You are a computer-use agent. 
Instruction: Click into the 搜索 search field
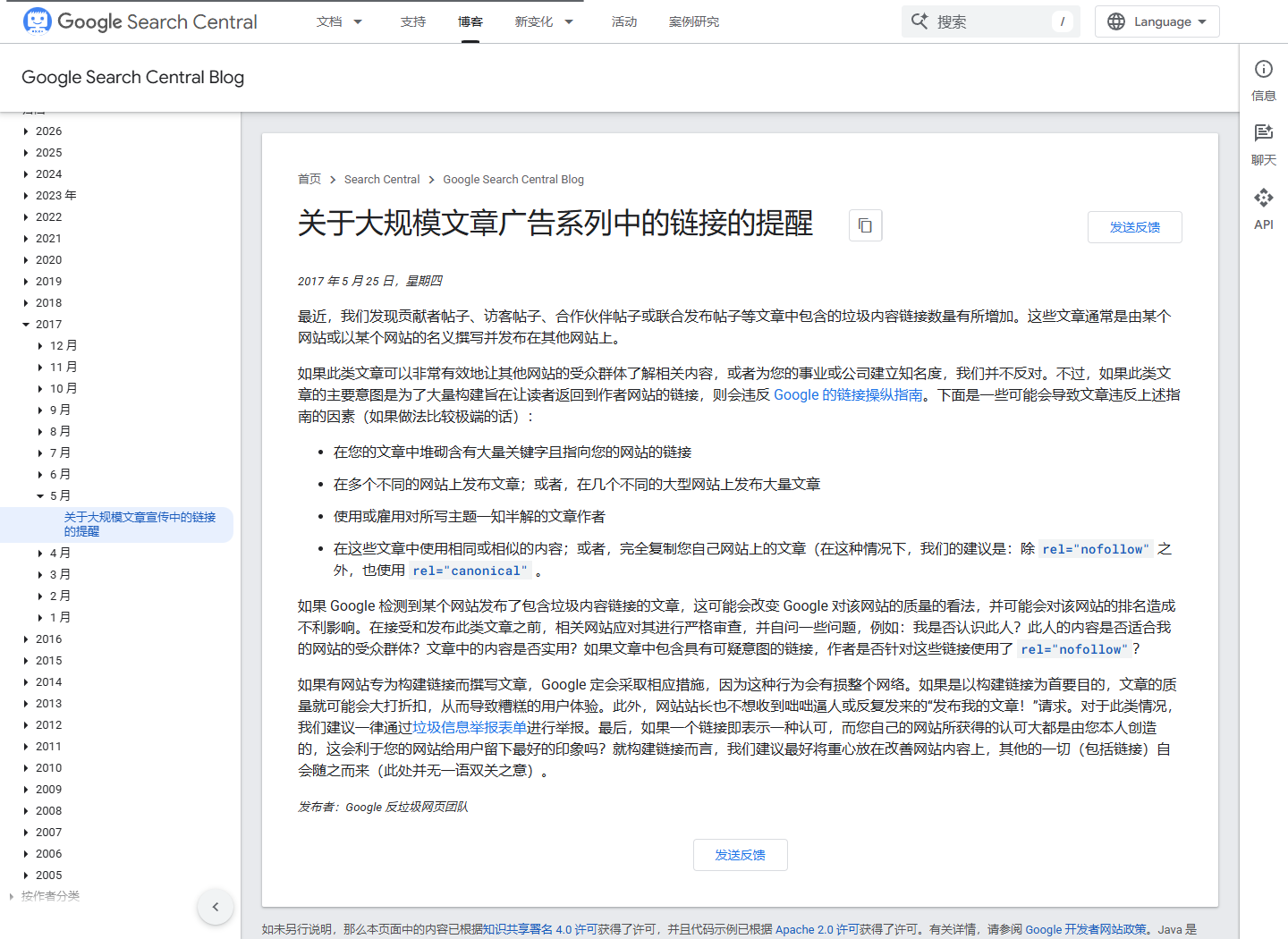click(991, 21)
